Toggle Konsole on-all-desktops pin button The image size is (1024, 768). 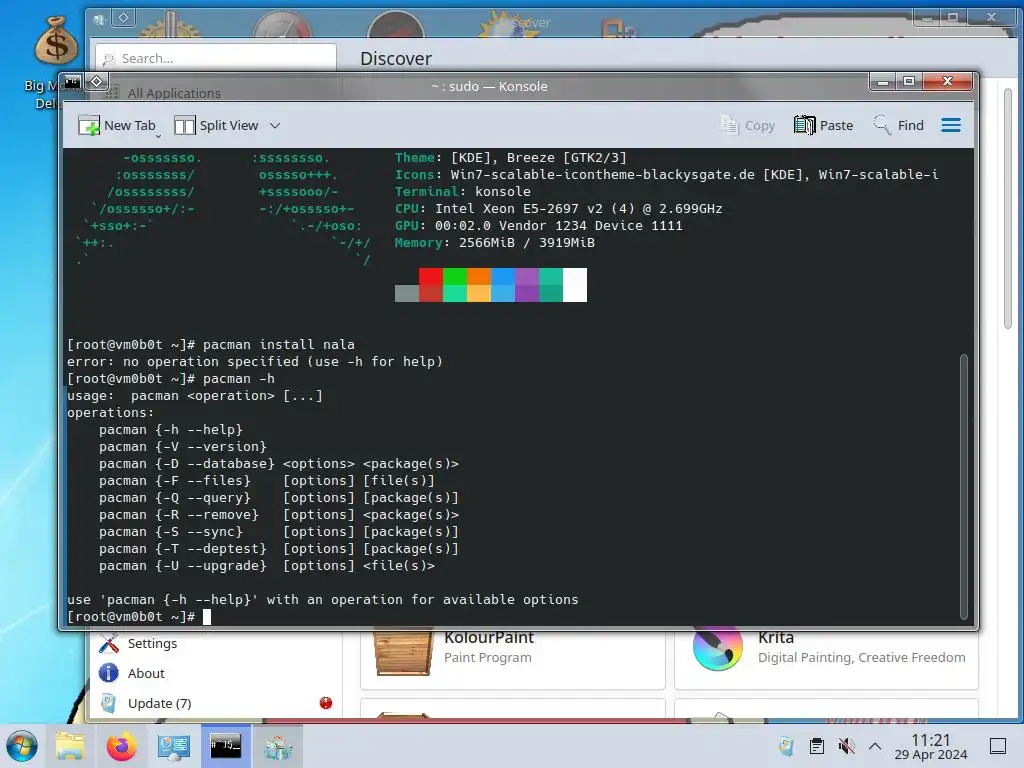tap(97, 82)
